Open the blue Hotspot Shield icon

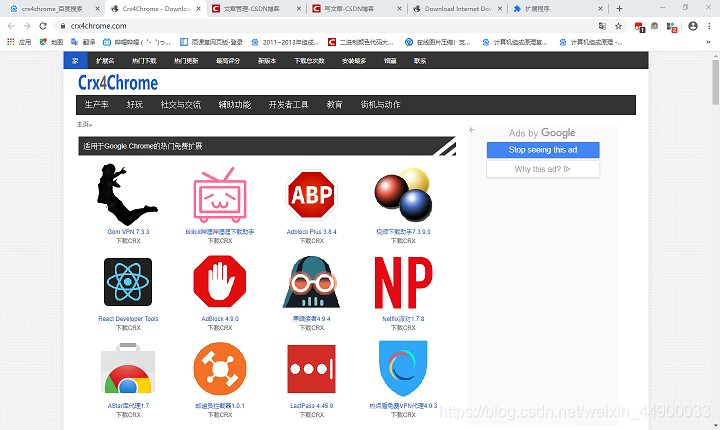pyautogui.click(x=403, y=368)
